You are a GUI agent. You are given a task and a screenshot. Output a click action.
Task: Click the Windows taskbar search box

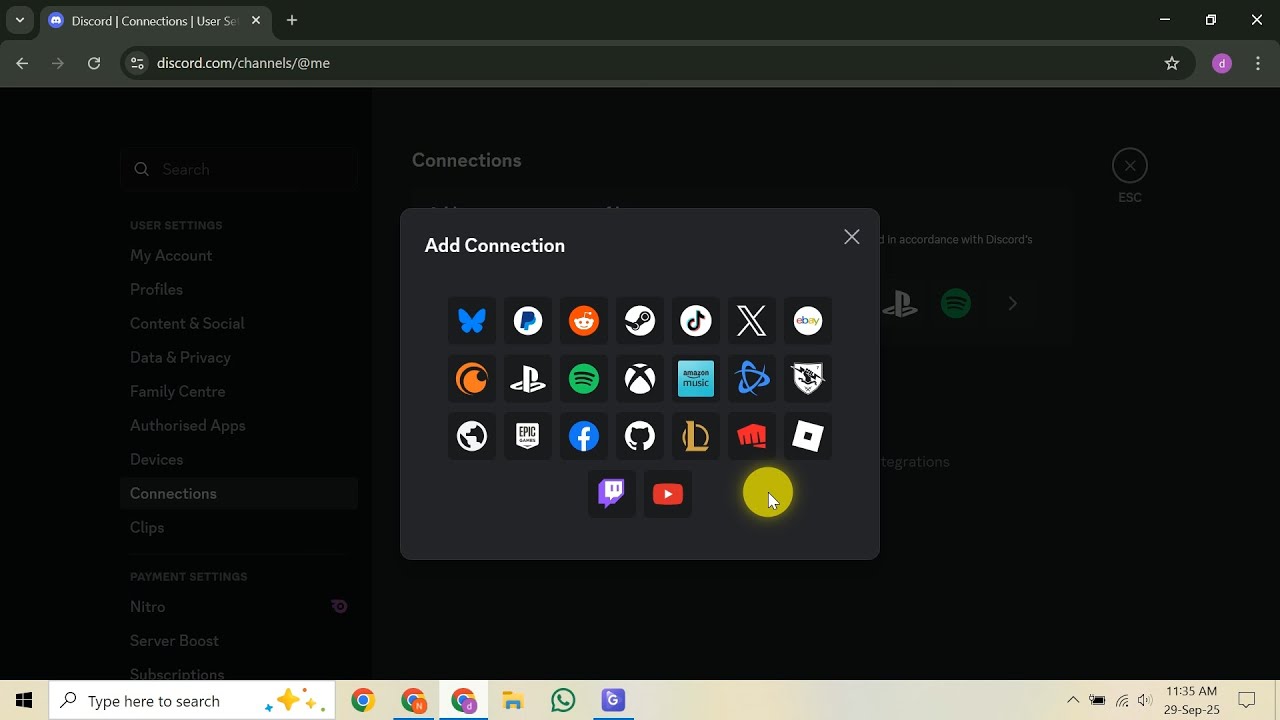[193, 700]
